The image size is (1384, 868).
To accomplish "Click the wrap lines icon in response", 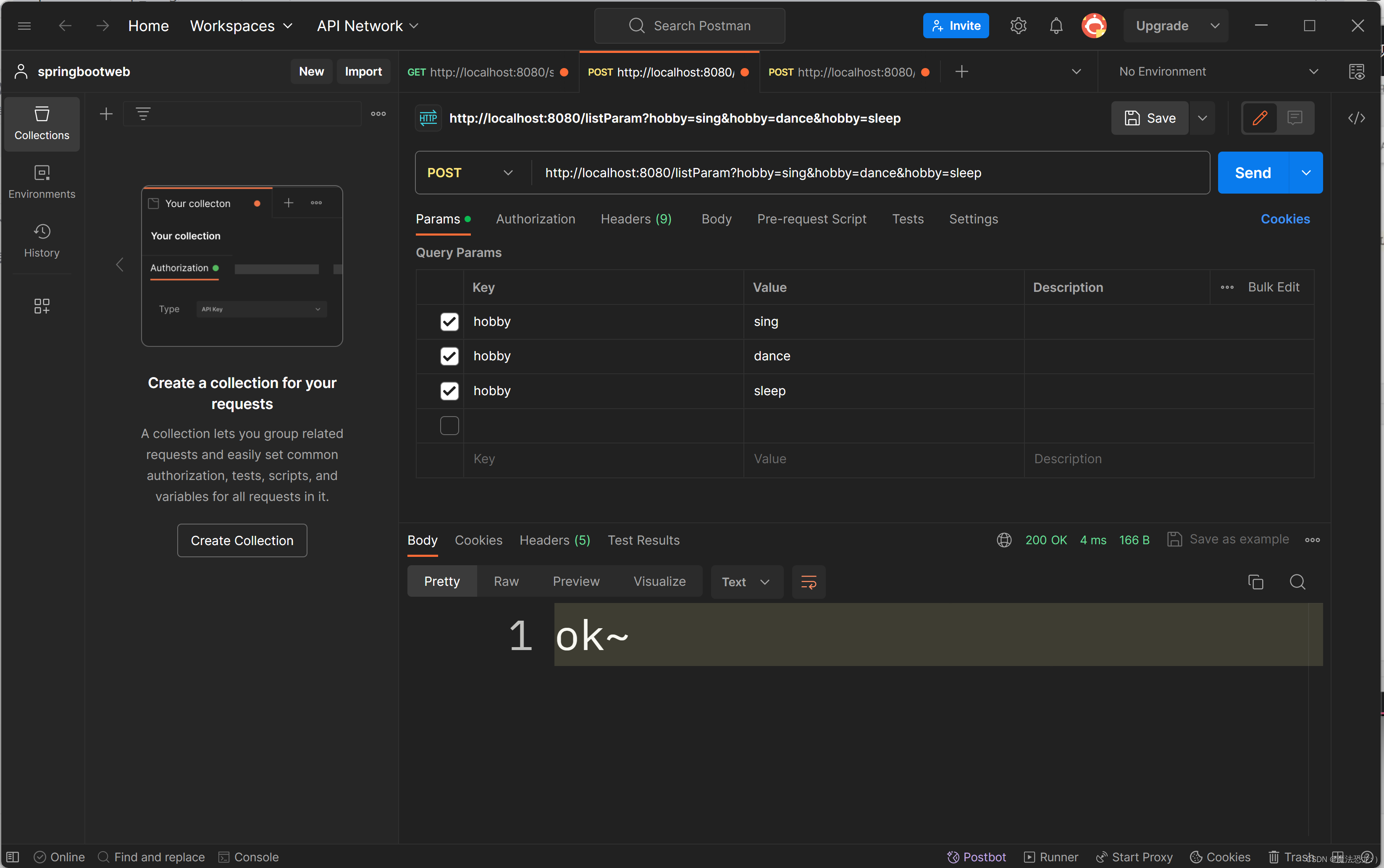I will pyautogui.click(x=808, y=582).
